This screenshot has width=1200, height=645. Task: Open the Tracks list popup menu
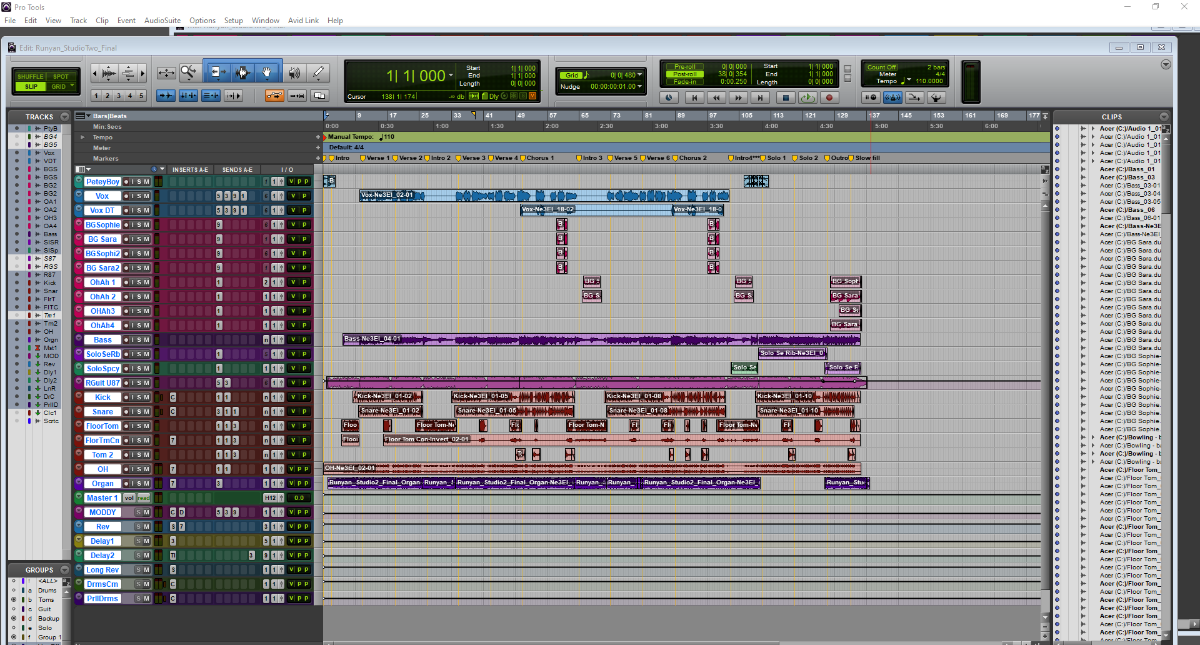pyautogui.click(x=64, y=117)
